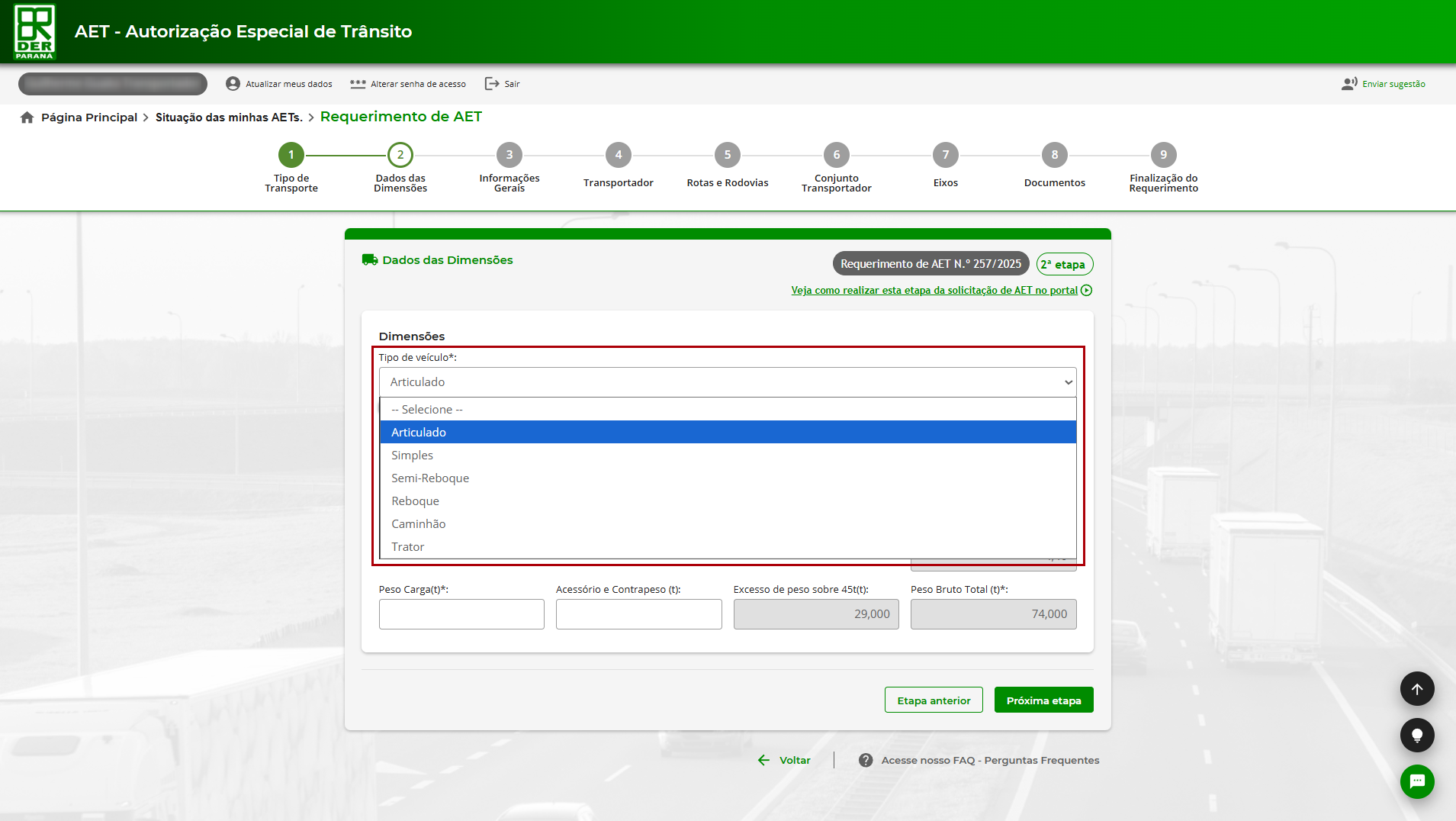
Task: Click the DER Paraná logo
Action: pos(35,32)
